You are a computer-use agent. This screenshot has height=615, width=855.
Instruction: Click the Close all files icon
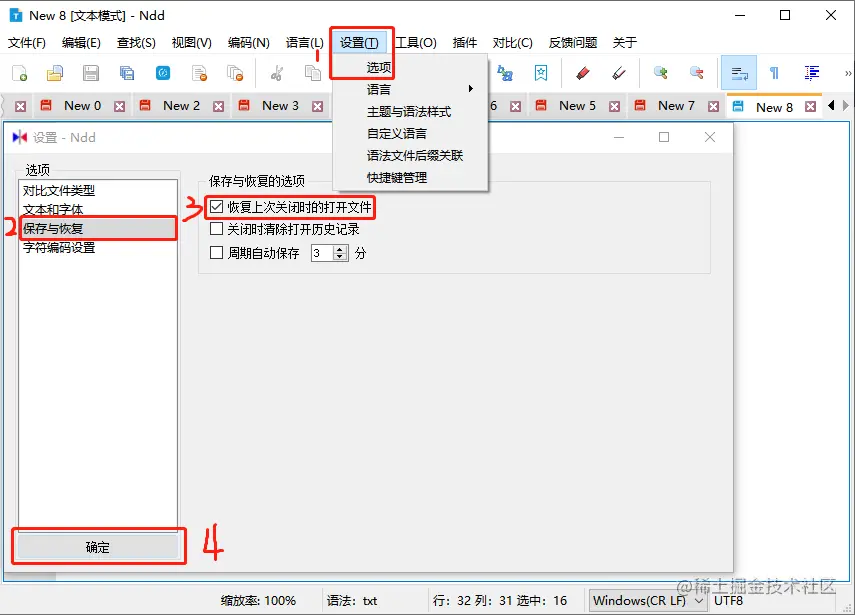coord(235,73)
